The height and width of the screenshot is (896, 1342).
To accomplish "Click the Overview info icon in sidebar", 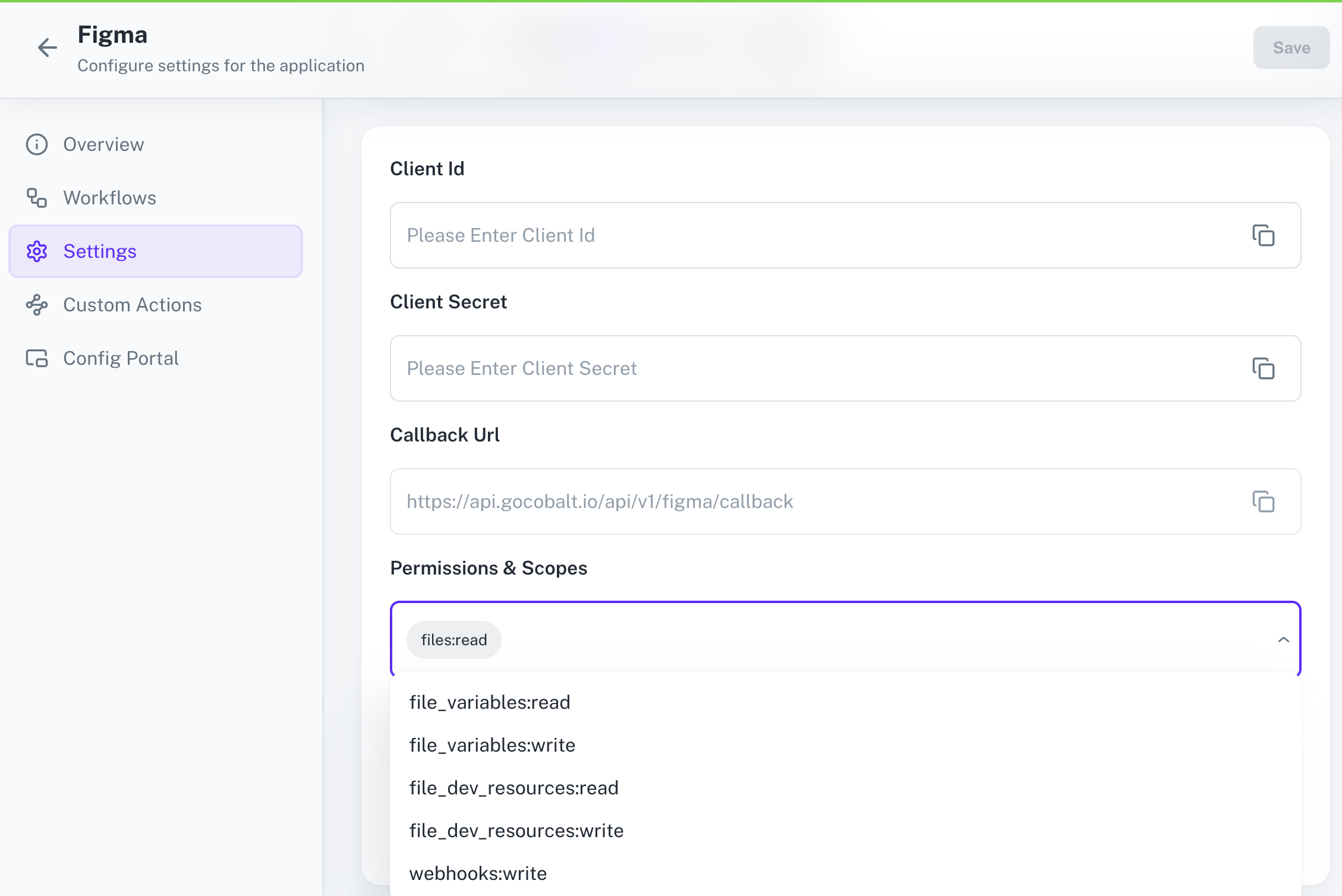I will click(x=36, y=144).
